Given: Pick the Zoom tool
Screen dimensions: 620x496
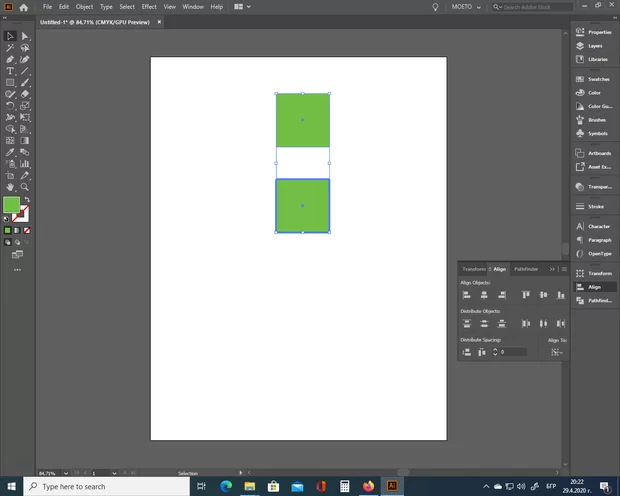Looking at the screenshot, I should coord(25,187).
